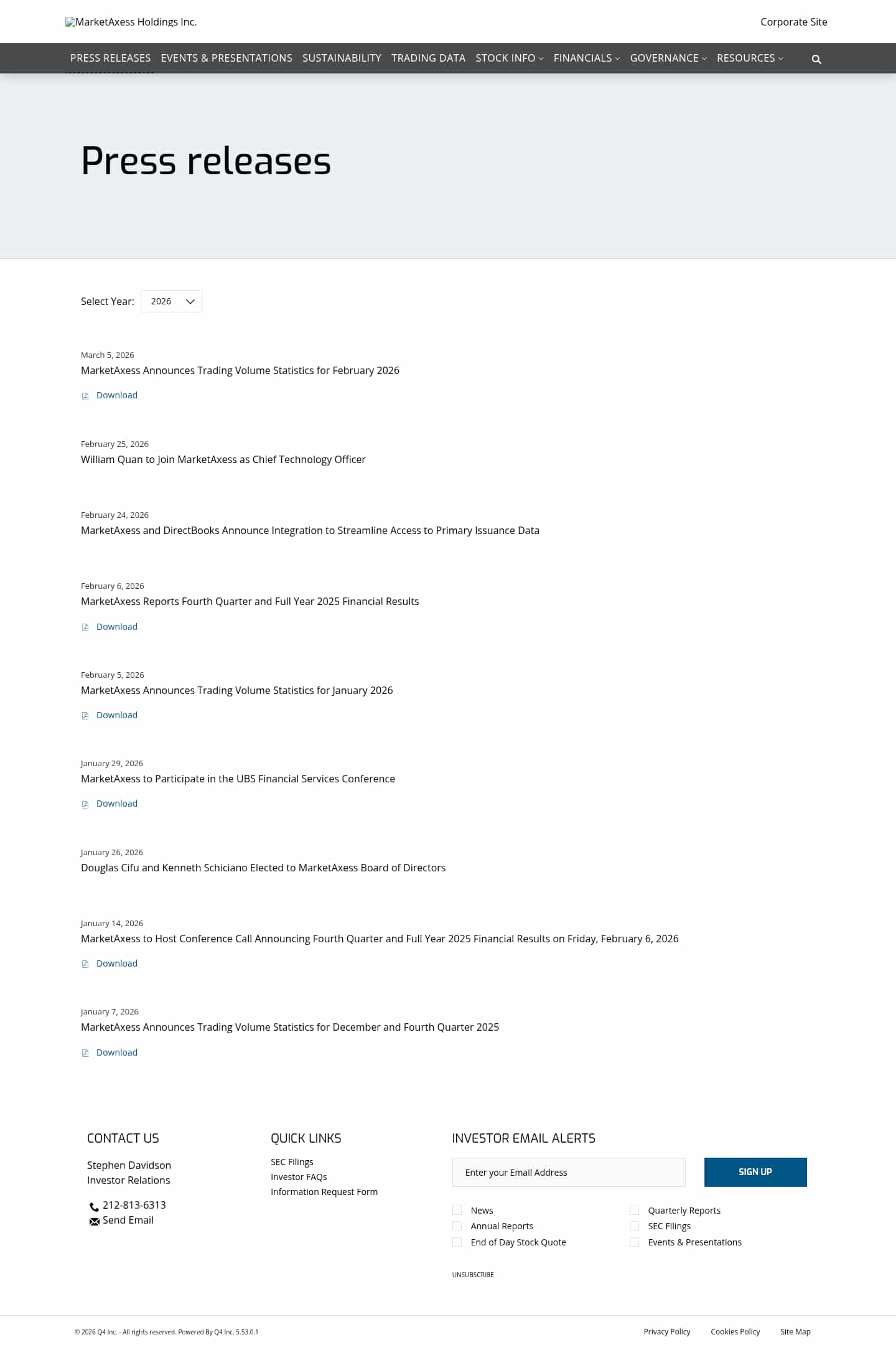Click the Sign Up button
The image size is (896, 1345).
click(755, 1172)
